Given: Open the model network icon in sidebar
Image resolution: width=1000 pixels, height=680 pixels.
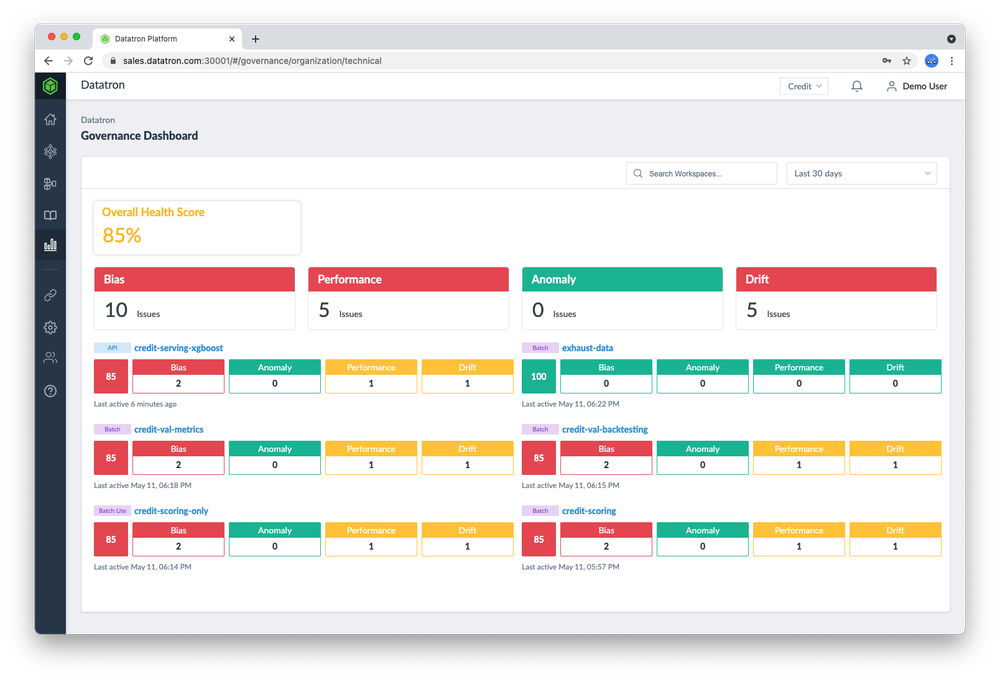Looking at the screenshot, I should pos(50,151).
